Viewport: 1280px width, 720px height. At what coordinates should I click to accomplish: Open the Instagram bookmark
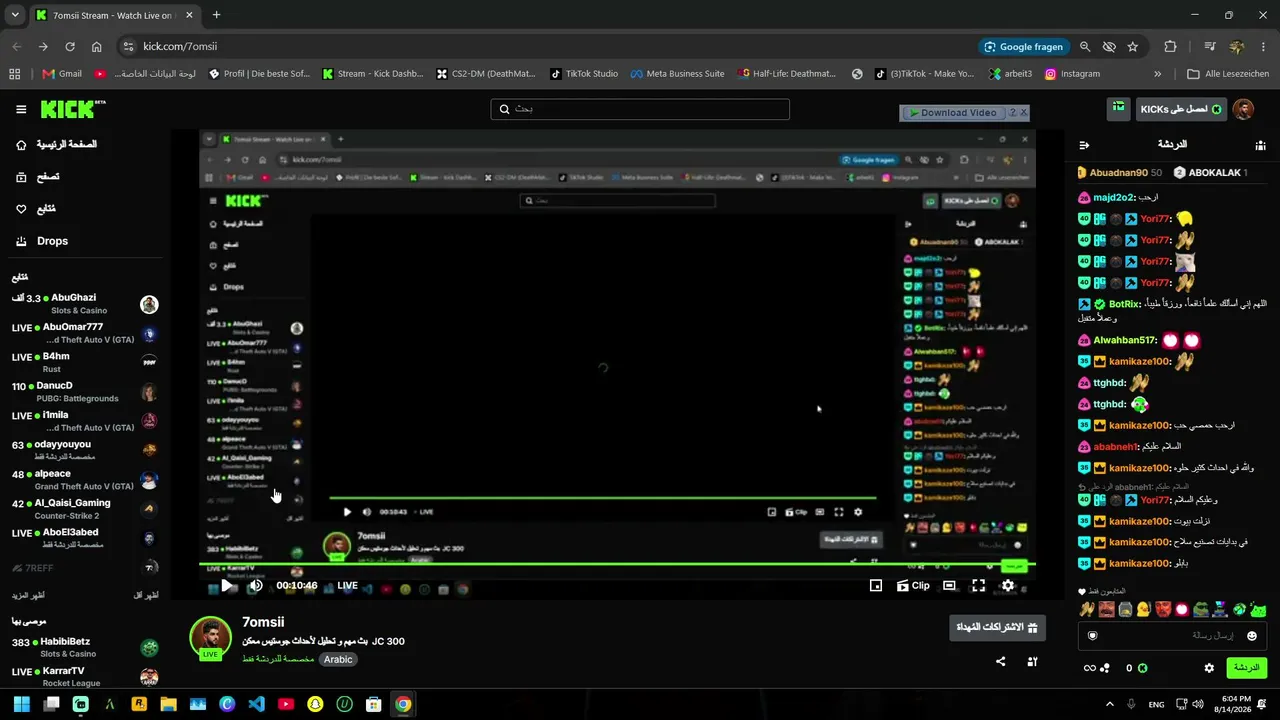click(1073, 74)
